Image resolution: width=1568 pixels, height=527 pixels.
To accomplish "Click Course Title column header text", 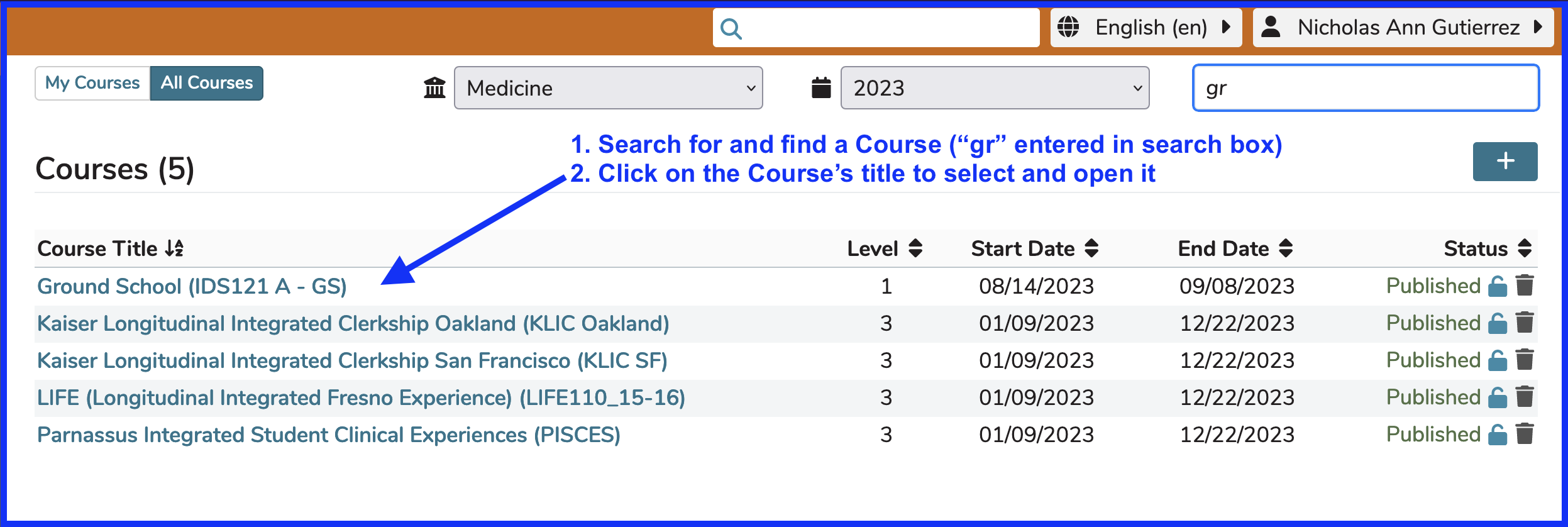I will click(97, 248).
